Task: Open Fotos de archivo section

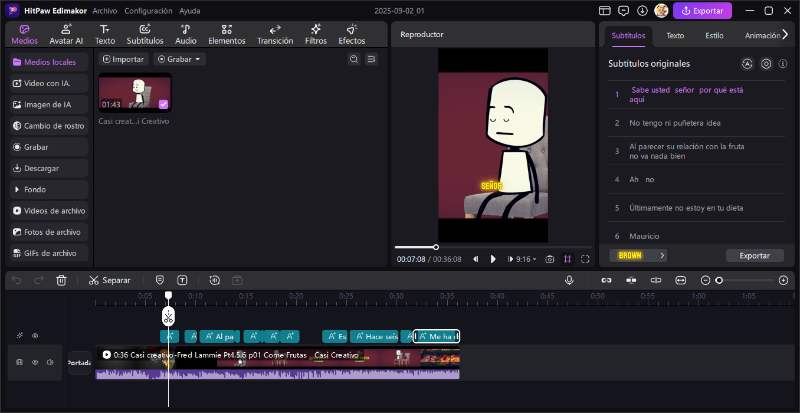Action: (48, 232)
